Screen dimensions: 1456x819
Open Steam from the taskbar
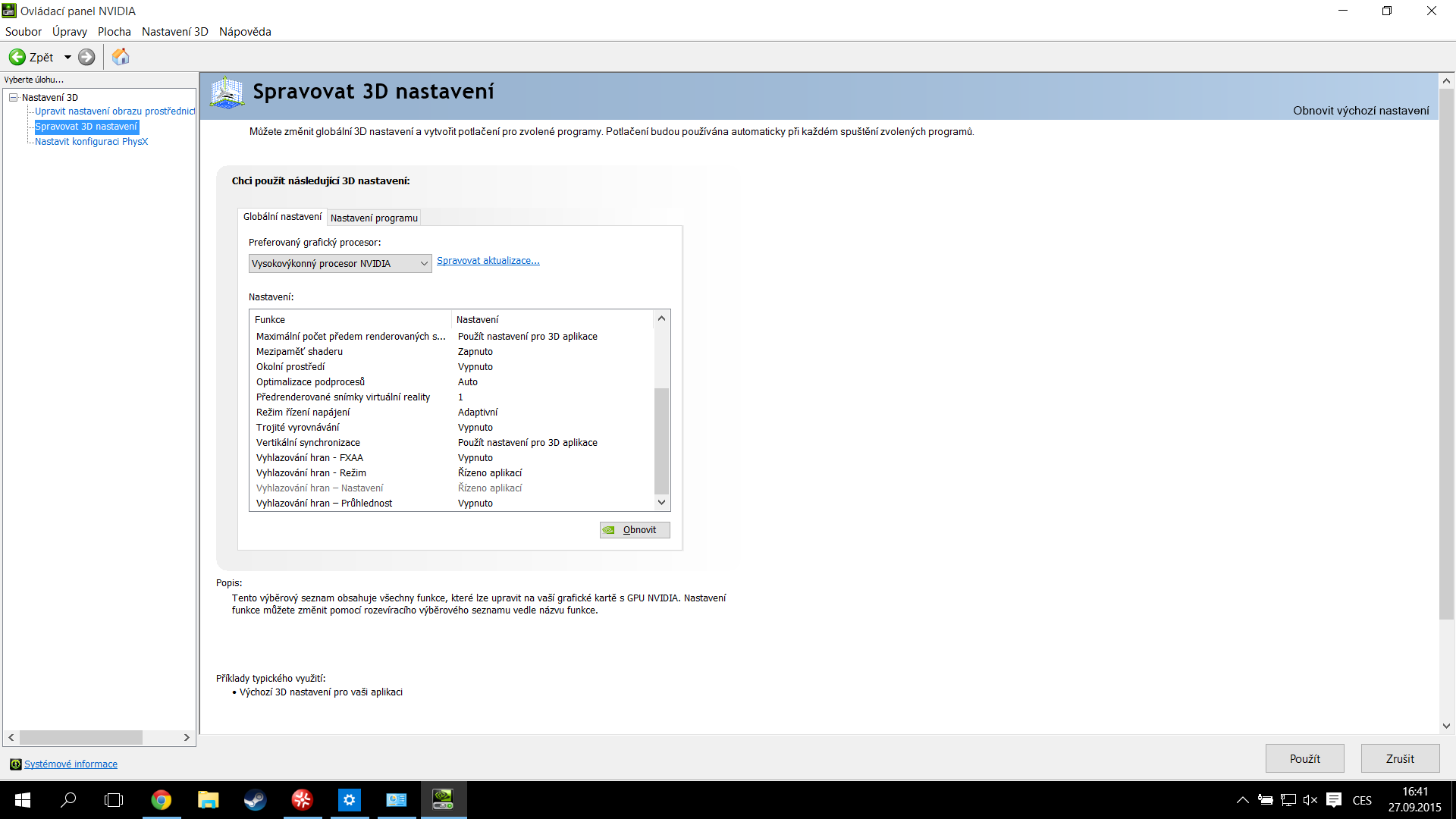pyautogui.click(x=255, y=800)
